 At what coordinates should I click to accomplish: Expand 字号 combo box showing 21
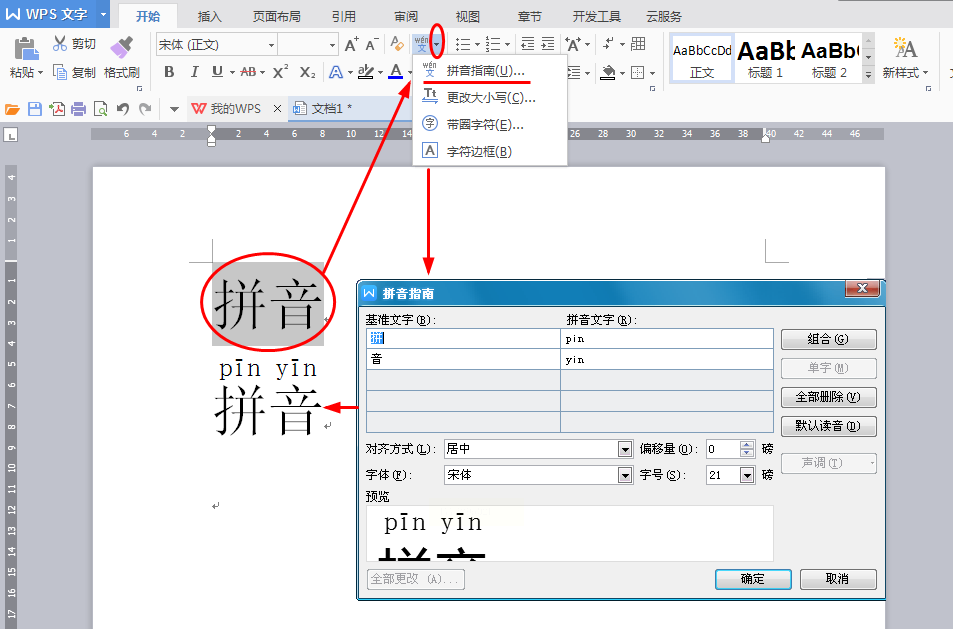pos(747,475)
